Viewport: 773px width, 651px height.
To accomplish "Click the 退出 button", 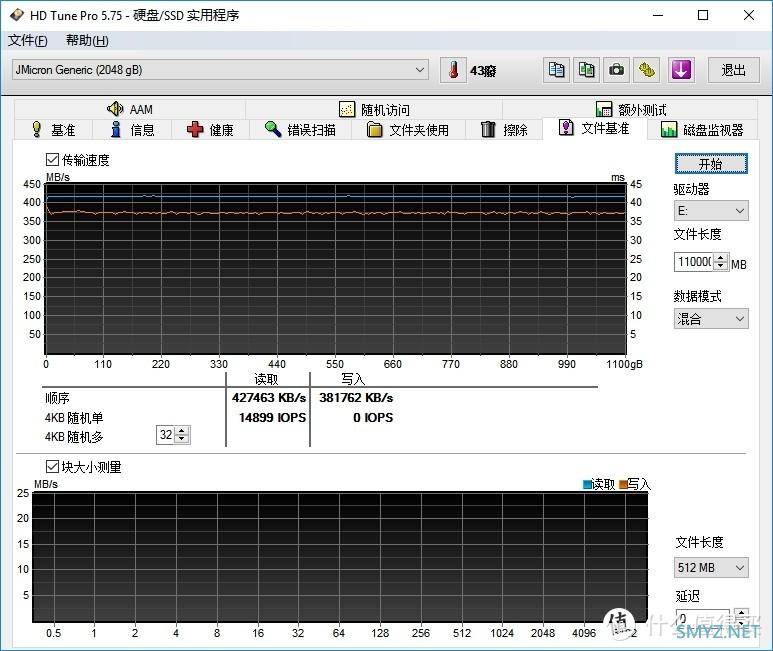I will pos(733,70).
